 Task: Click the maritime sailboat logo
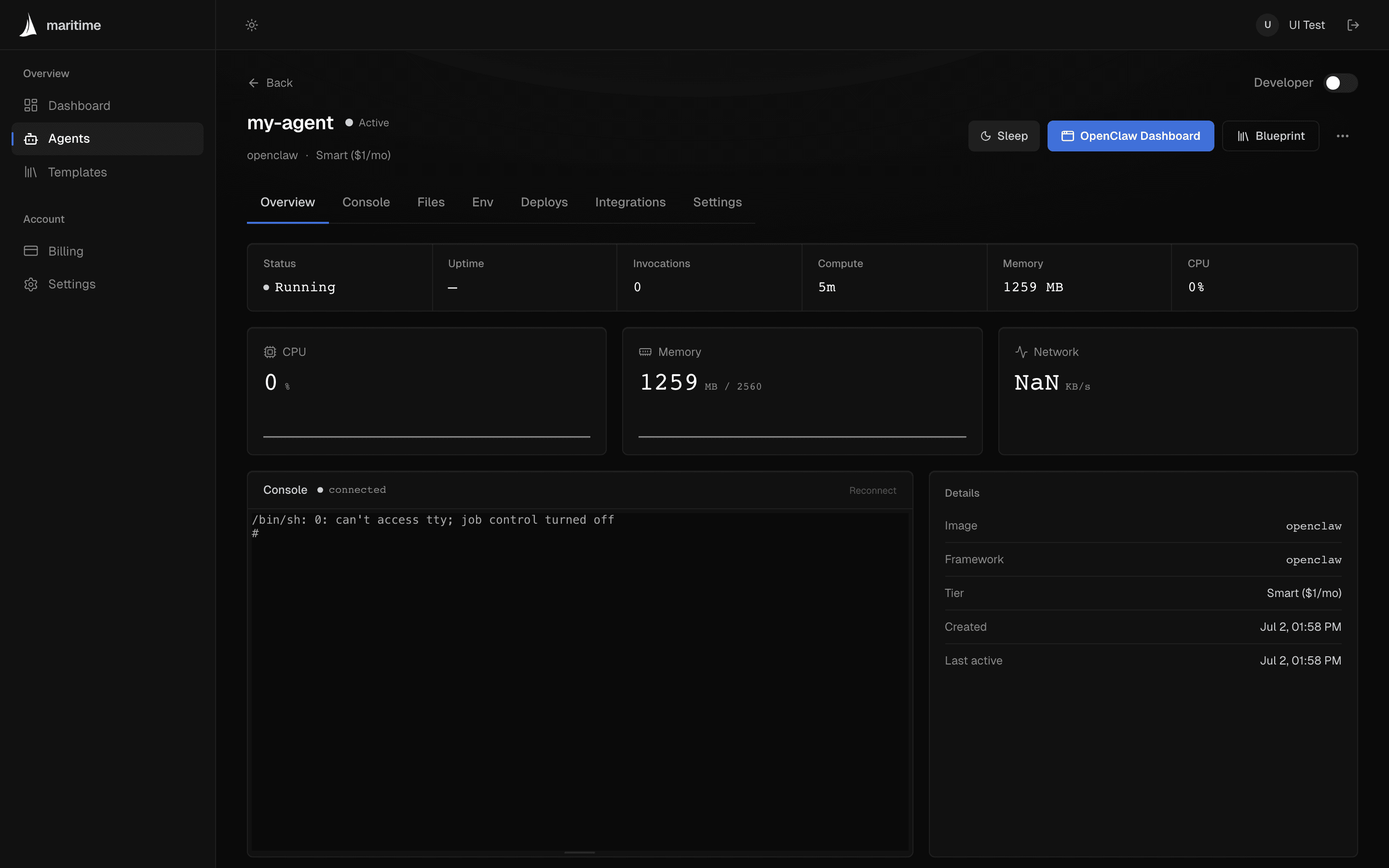pos(28,25)
